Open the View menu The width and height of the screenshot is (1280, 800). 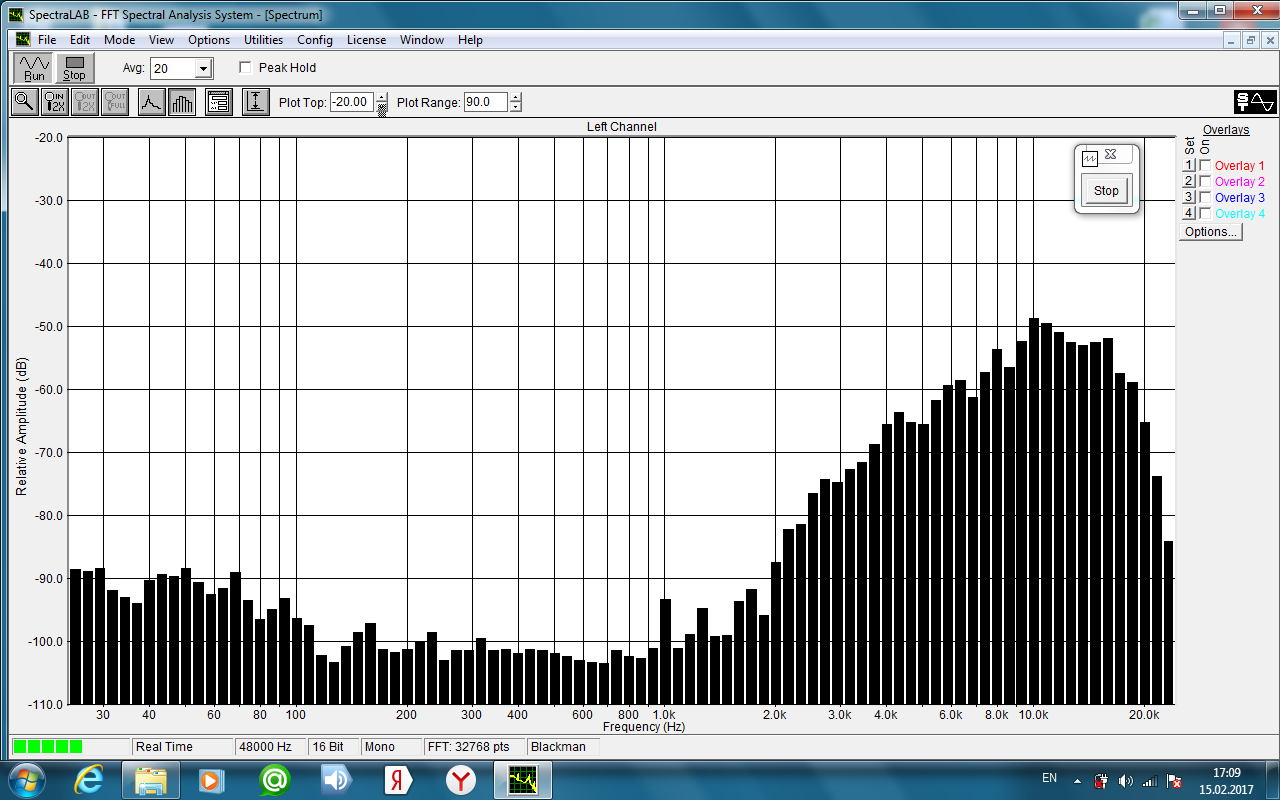(161, 40)
